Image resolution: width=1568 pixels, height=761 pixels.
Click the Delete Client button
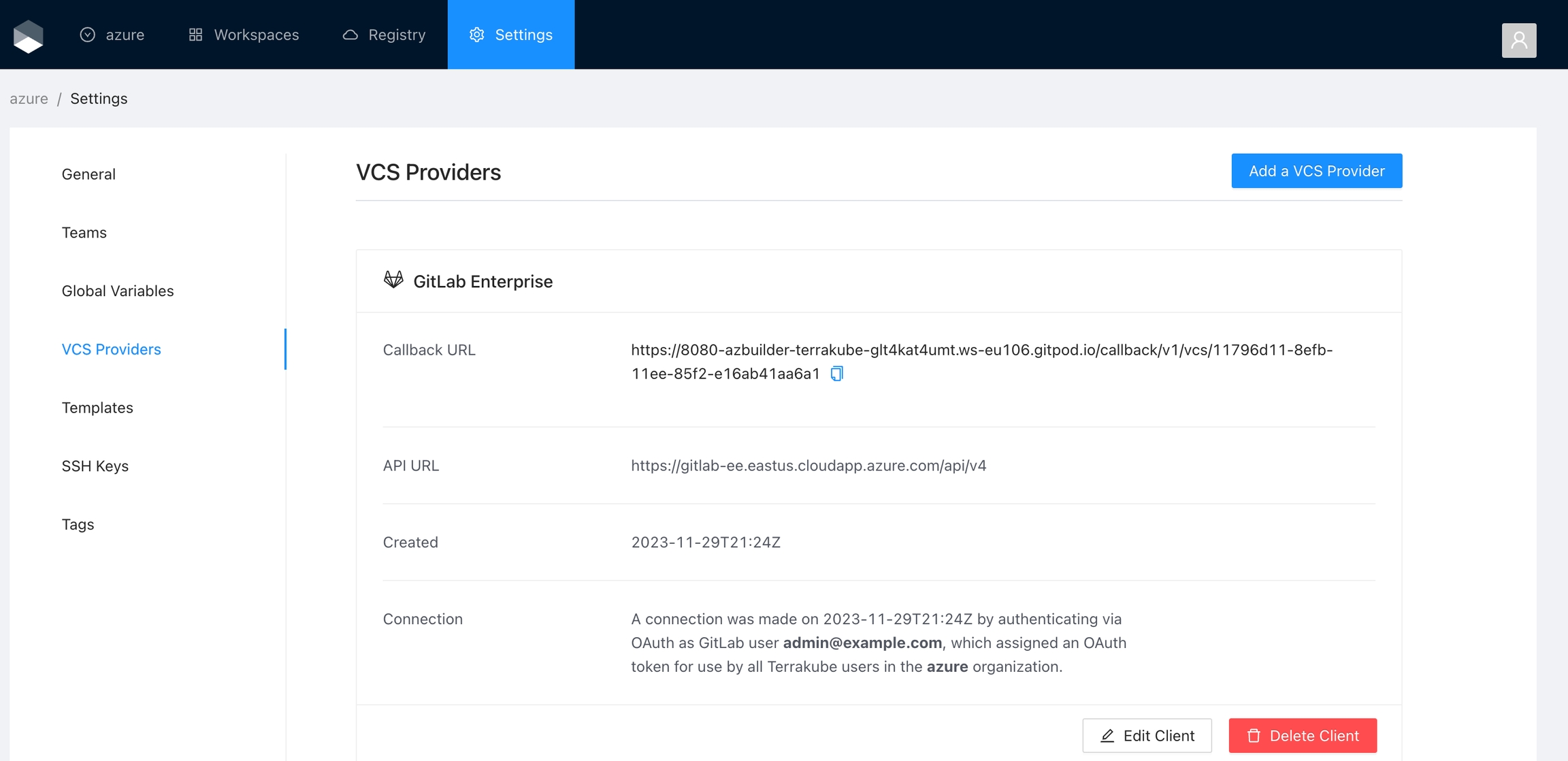[x=1303, y=735]
